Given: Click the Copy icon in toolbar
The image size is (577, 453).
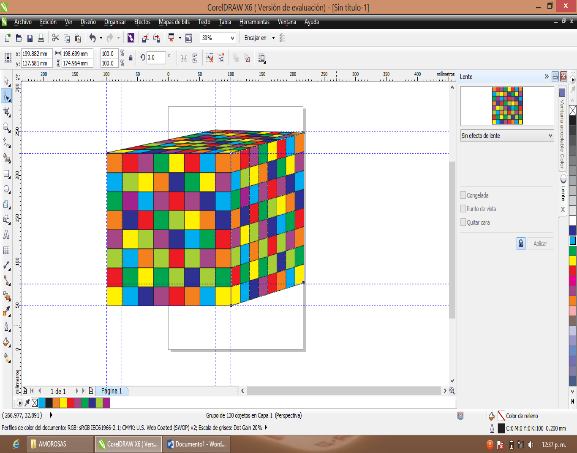Looking at the screenshot, I should point(67,38).
